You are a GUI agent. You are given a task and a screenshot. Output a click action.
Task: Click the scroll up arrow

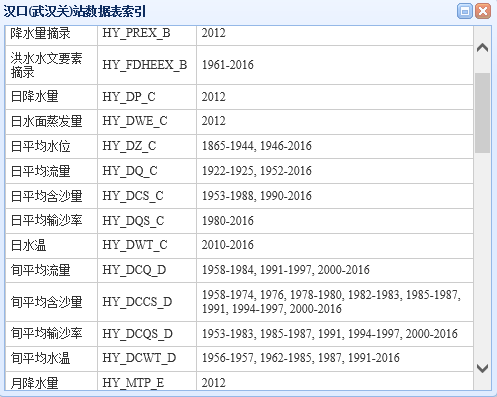coord(482,48)
